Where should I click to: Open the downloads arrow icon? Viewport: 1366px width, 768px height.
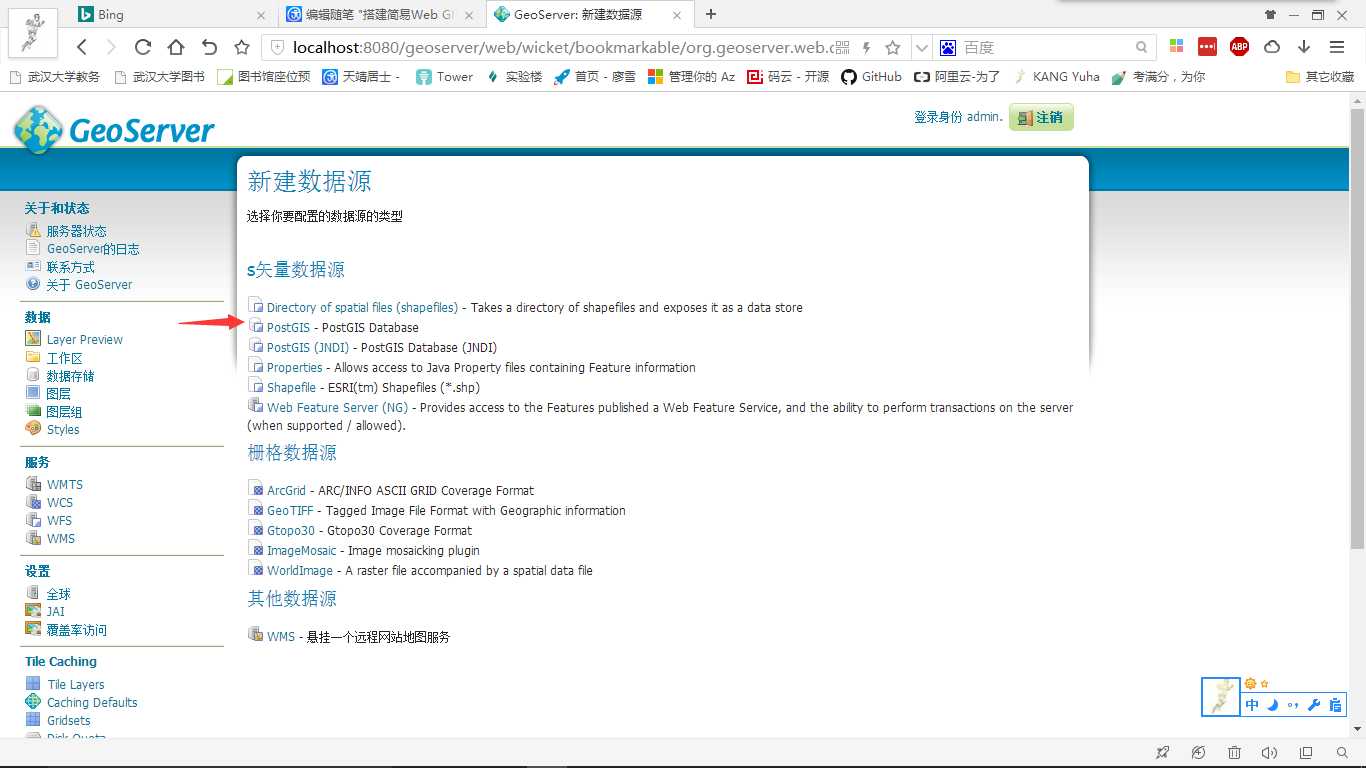point(1304,47)
